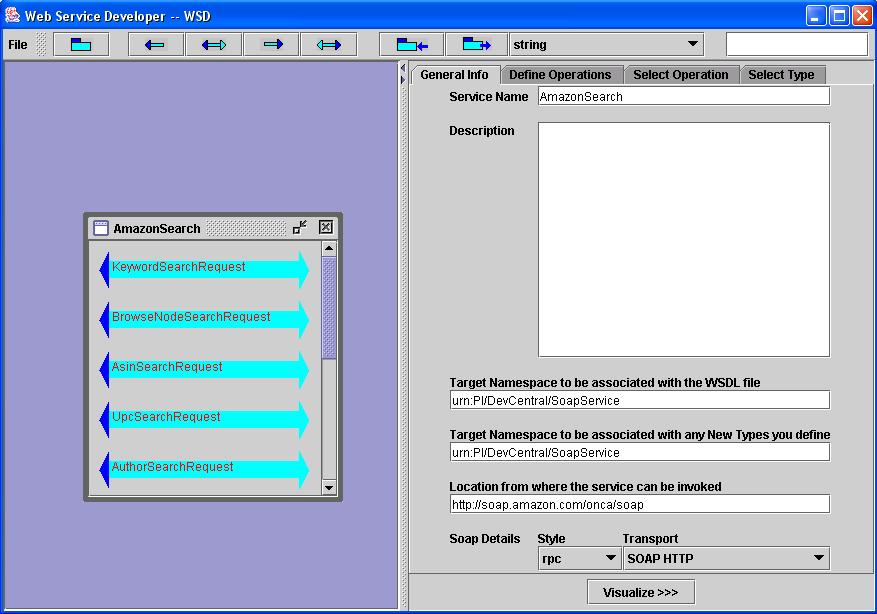Select the right-pointing arrow operation icon

coord(272,45)
